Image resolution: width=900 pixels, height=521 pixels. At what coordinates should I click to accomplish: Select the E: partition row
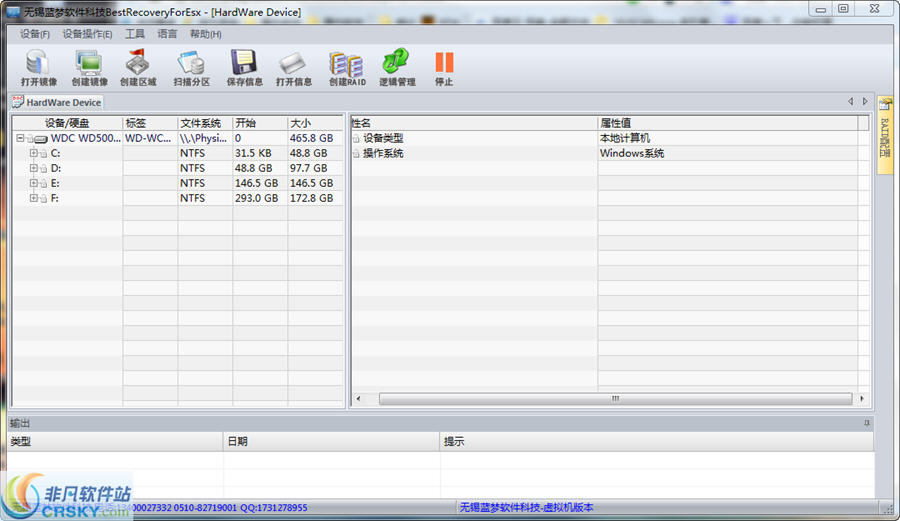coord(178,183)
